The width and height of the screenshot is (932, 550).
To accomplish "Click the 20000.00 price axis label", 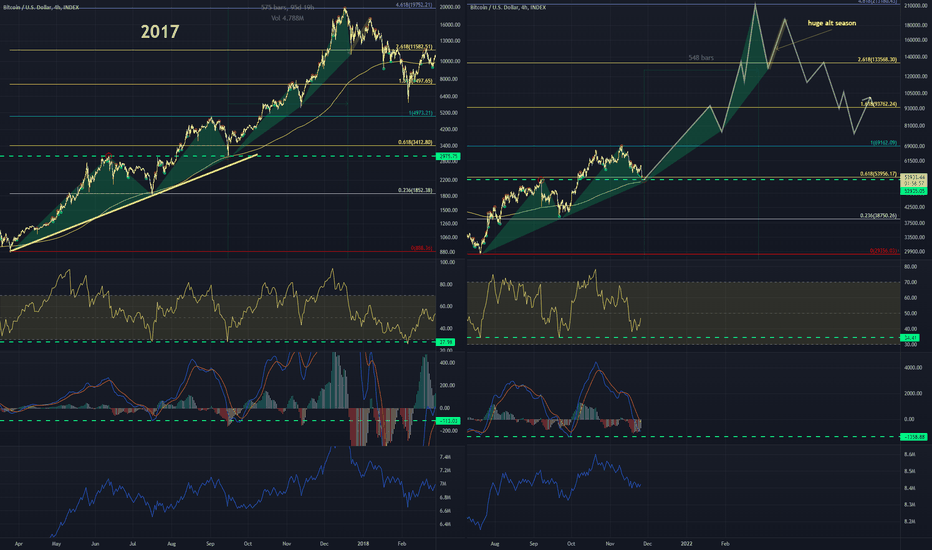I will point(450,7).
